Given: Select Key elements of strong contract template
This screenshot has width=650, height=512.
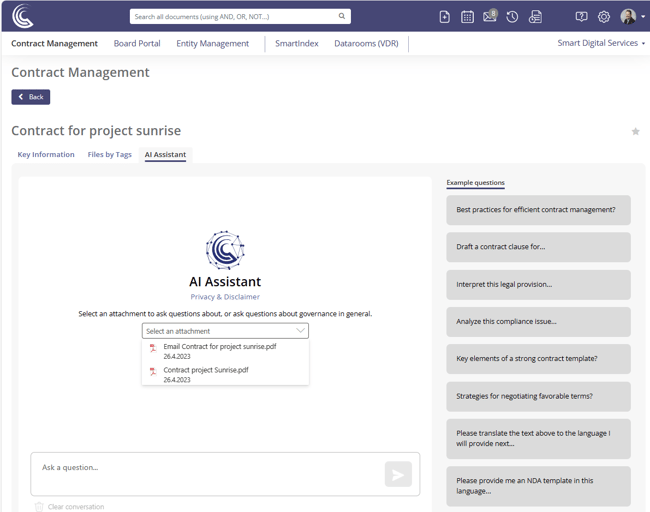Looking at the screenshot, I should pyautogui.click(x=538, y=359).
